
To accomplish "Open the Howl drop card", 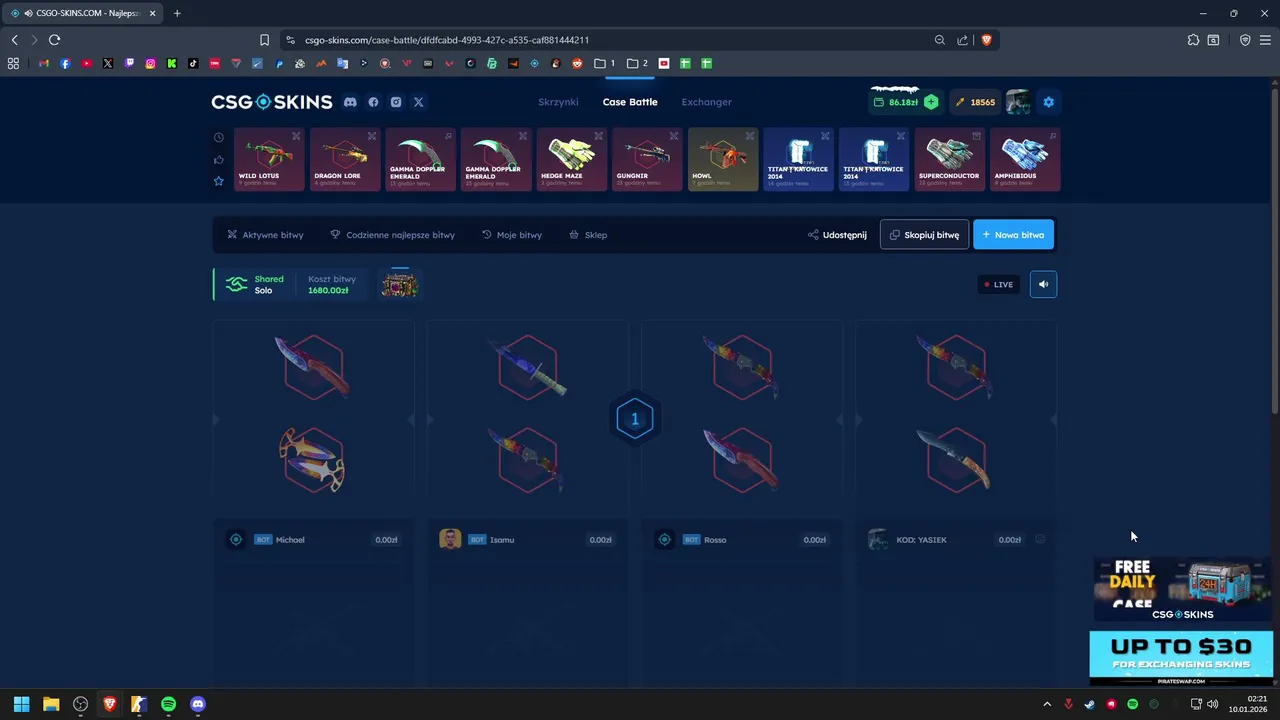I will tap(723, 159).
